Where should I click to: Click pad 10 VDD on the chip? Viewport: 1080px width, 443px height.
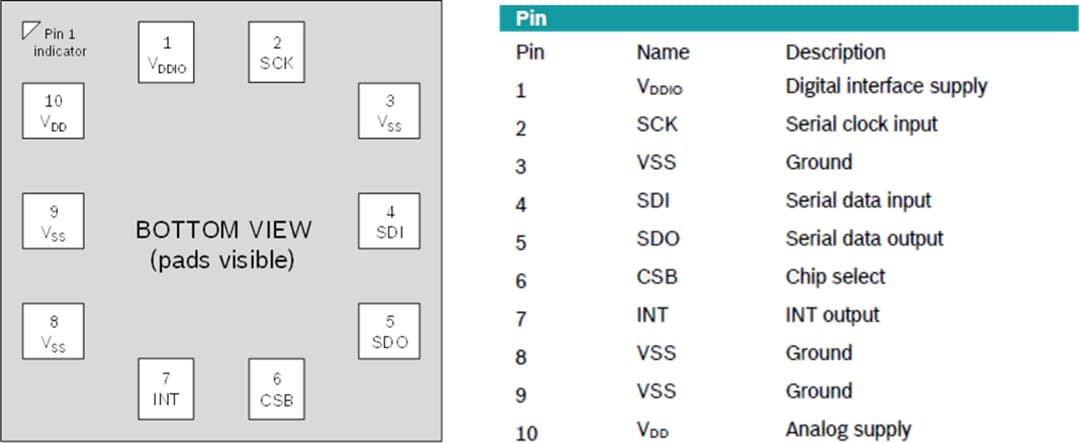coord(53,111)
